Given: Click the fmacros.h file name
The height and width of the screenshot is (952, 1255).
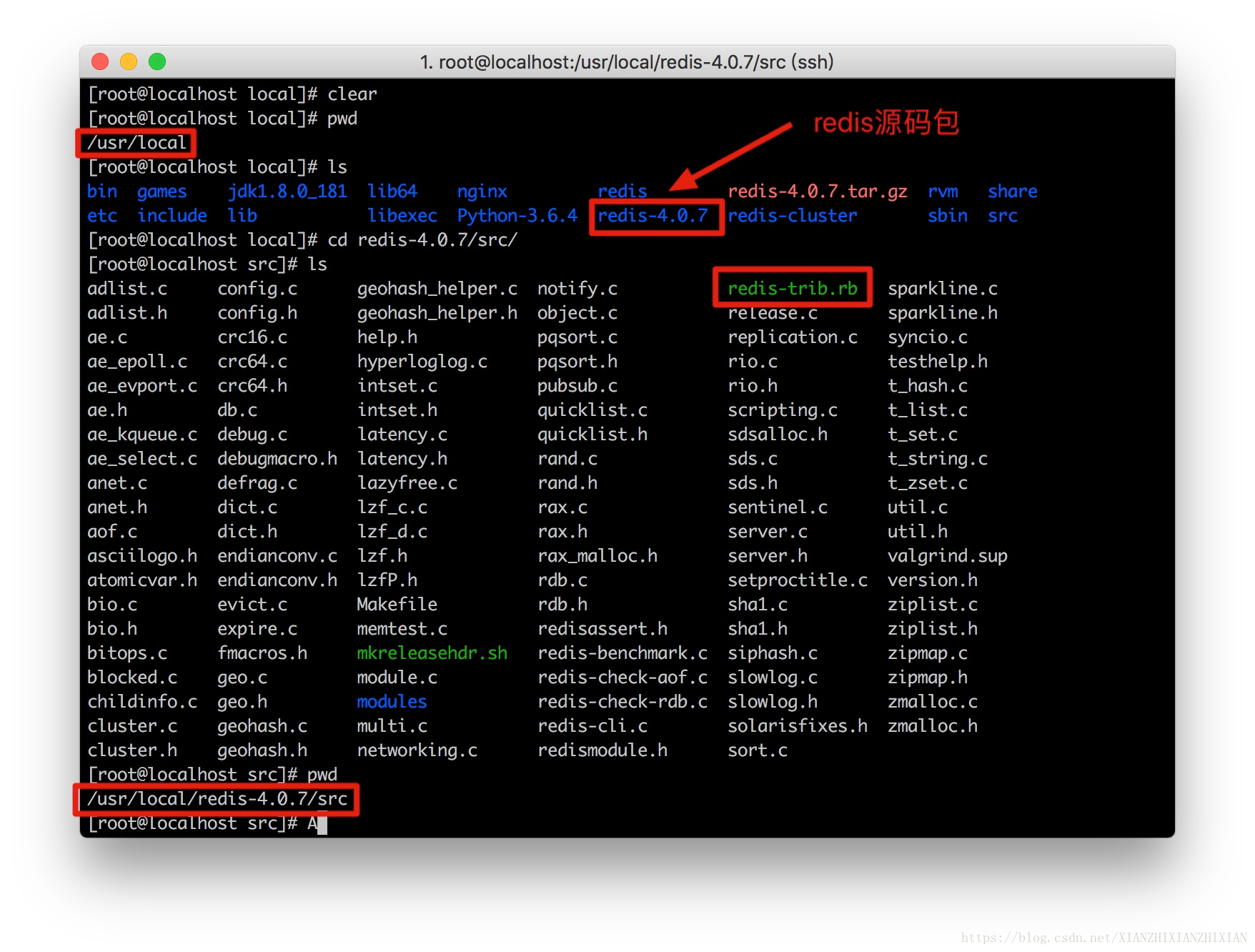Looking at the screenshot, I should pyautogui.click(x=262, y=653).
